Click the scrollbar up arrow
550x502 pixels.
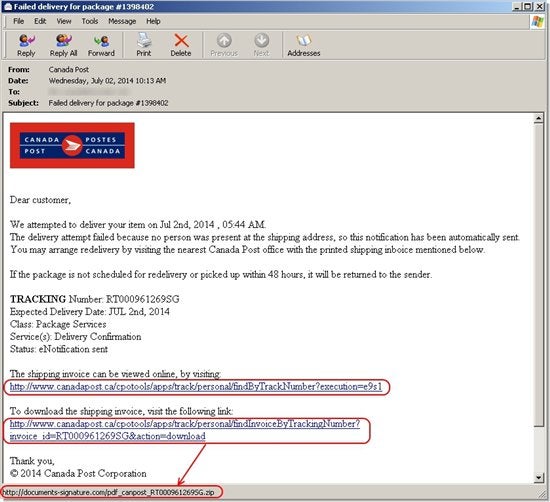click(x=538, y=119)
